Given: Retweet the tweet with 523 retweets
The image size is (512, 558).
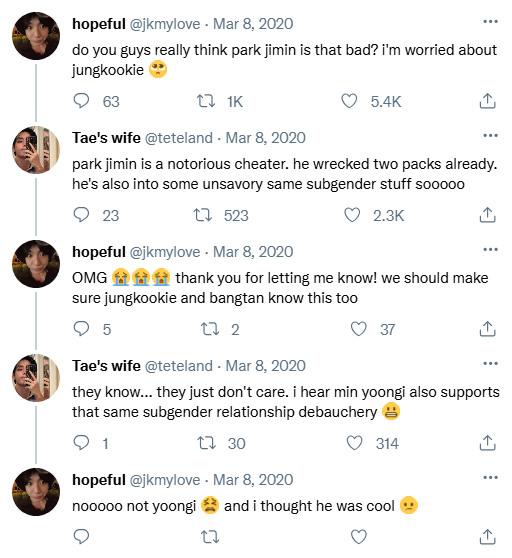Looking at the screenshot, I should point(202,215).
